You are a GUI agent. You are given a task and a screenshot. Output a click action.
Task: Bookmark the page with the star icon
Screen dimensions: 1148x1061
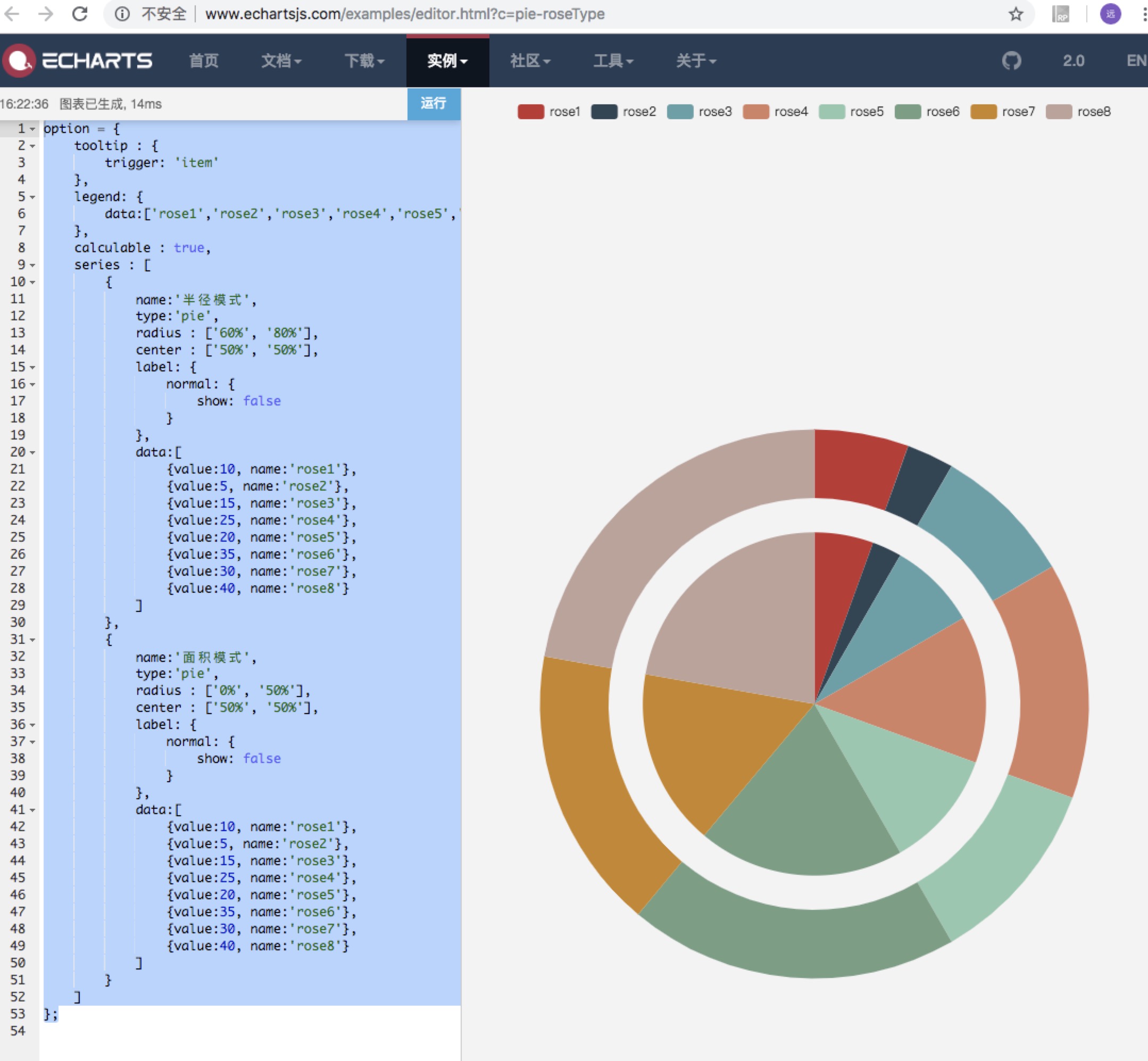pyautogui.click(x=1016, y=14)
